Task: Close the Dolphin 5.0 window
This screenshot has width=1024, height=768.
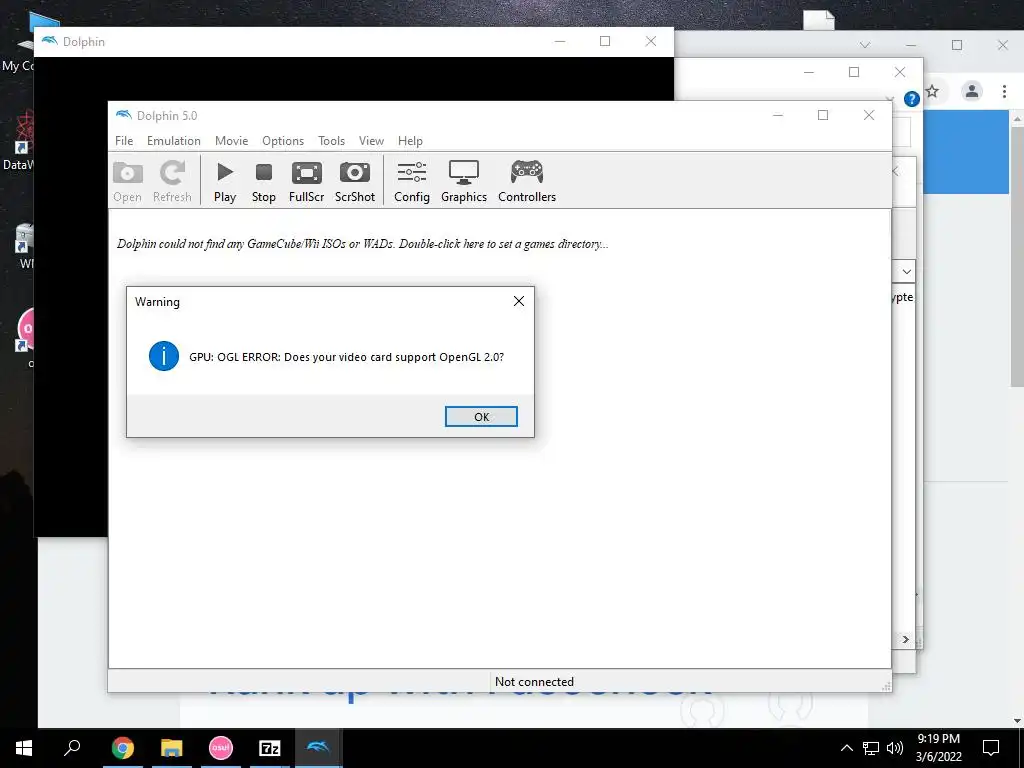Action: click(x=869, y=115)
